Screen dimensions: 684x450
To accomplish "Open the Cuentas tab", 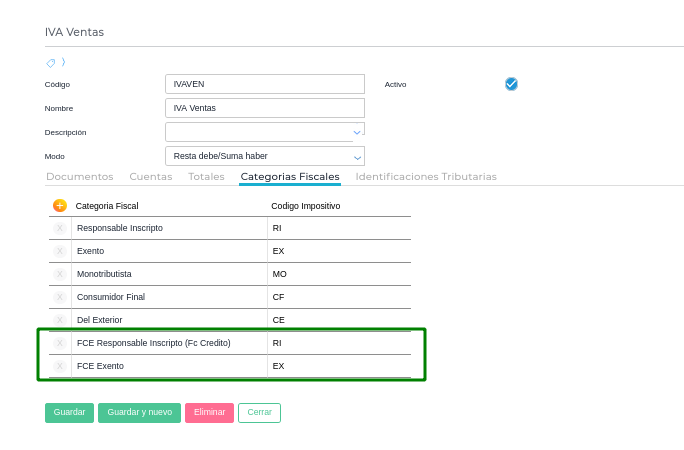I will (151, 177).
